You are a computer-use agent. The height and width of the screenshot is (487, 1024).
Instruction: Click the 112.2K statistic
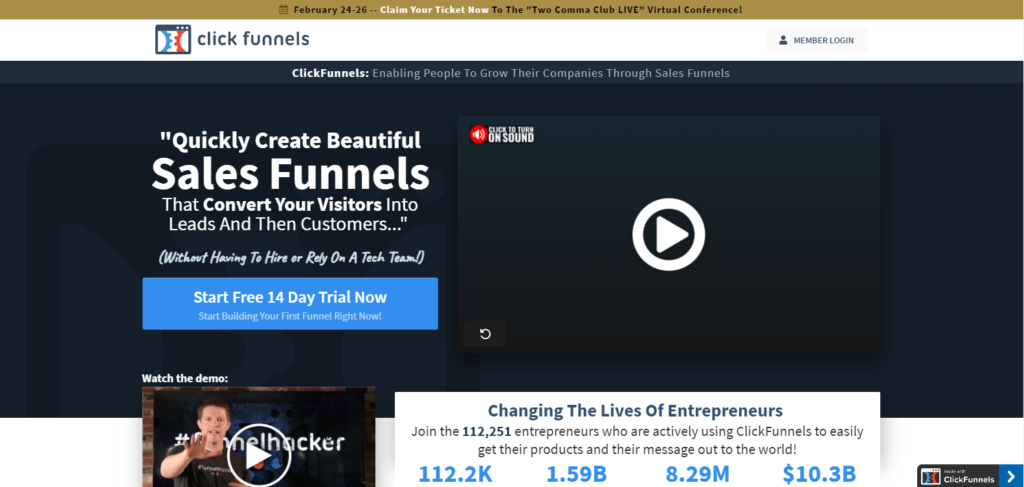coord(455,474)
